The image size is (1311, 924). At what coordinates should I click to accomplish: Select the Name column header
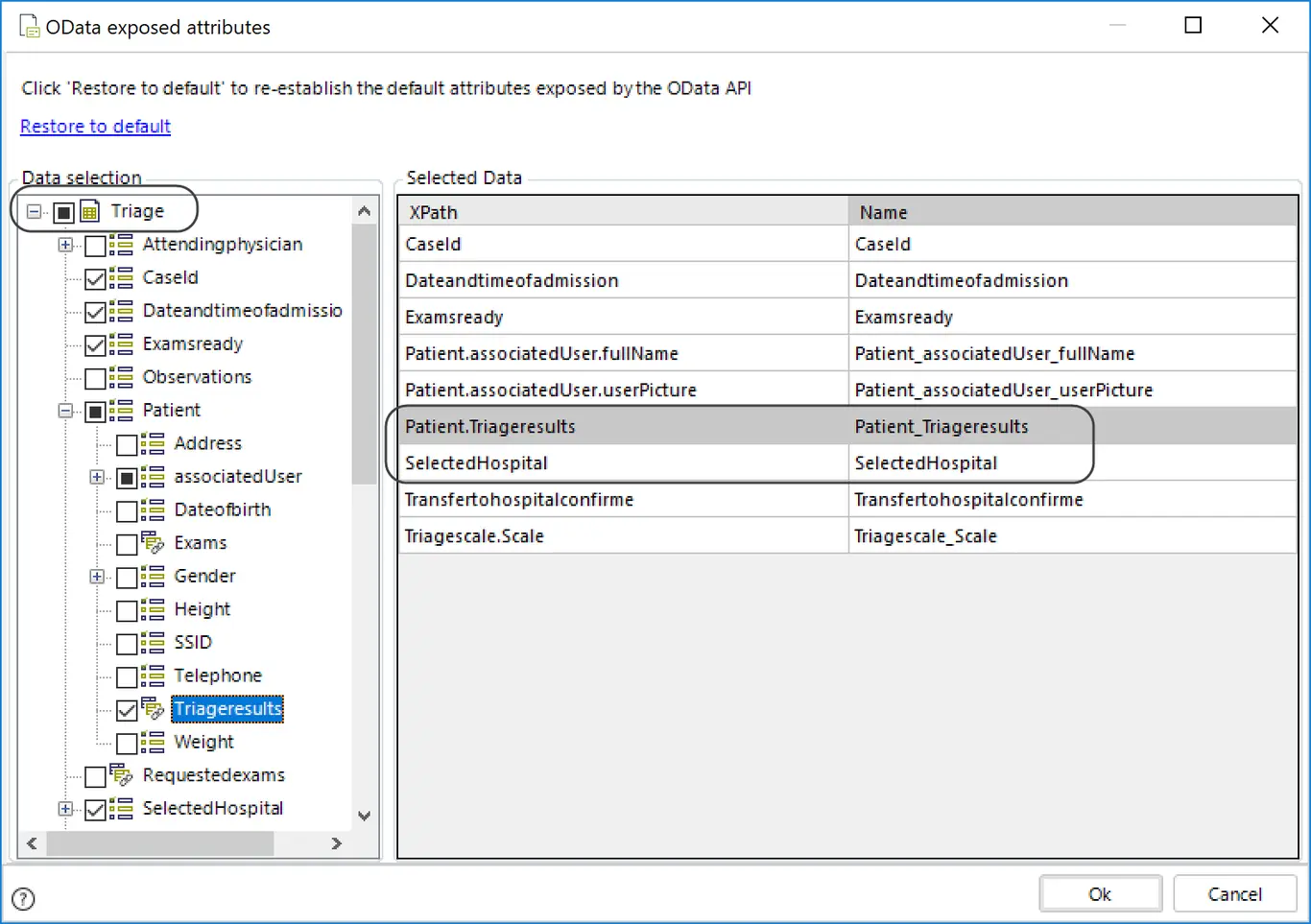(1073, 212)
